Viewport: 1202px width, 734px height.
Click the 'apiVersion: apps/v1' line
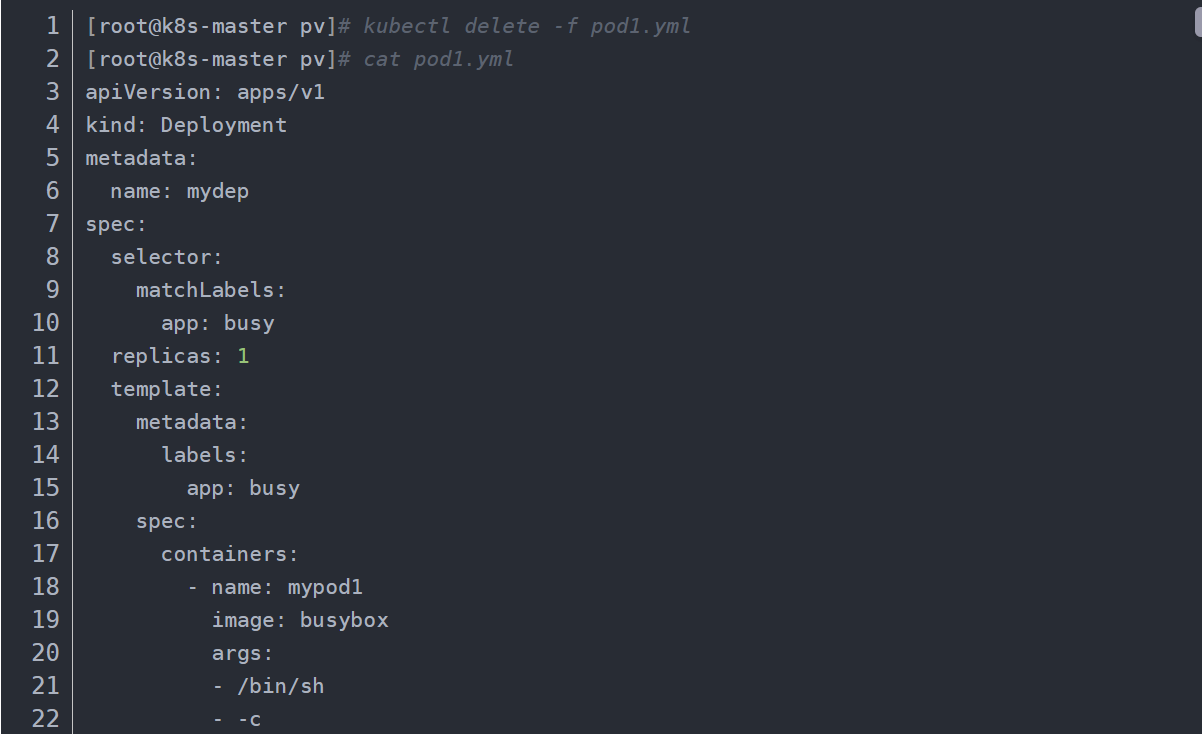pyautogui.click(x=205, y=92)
